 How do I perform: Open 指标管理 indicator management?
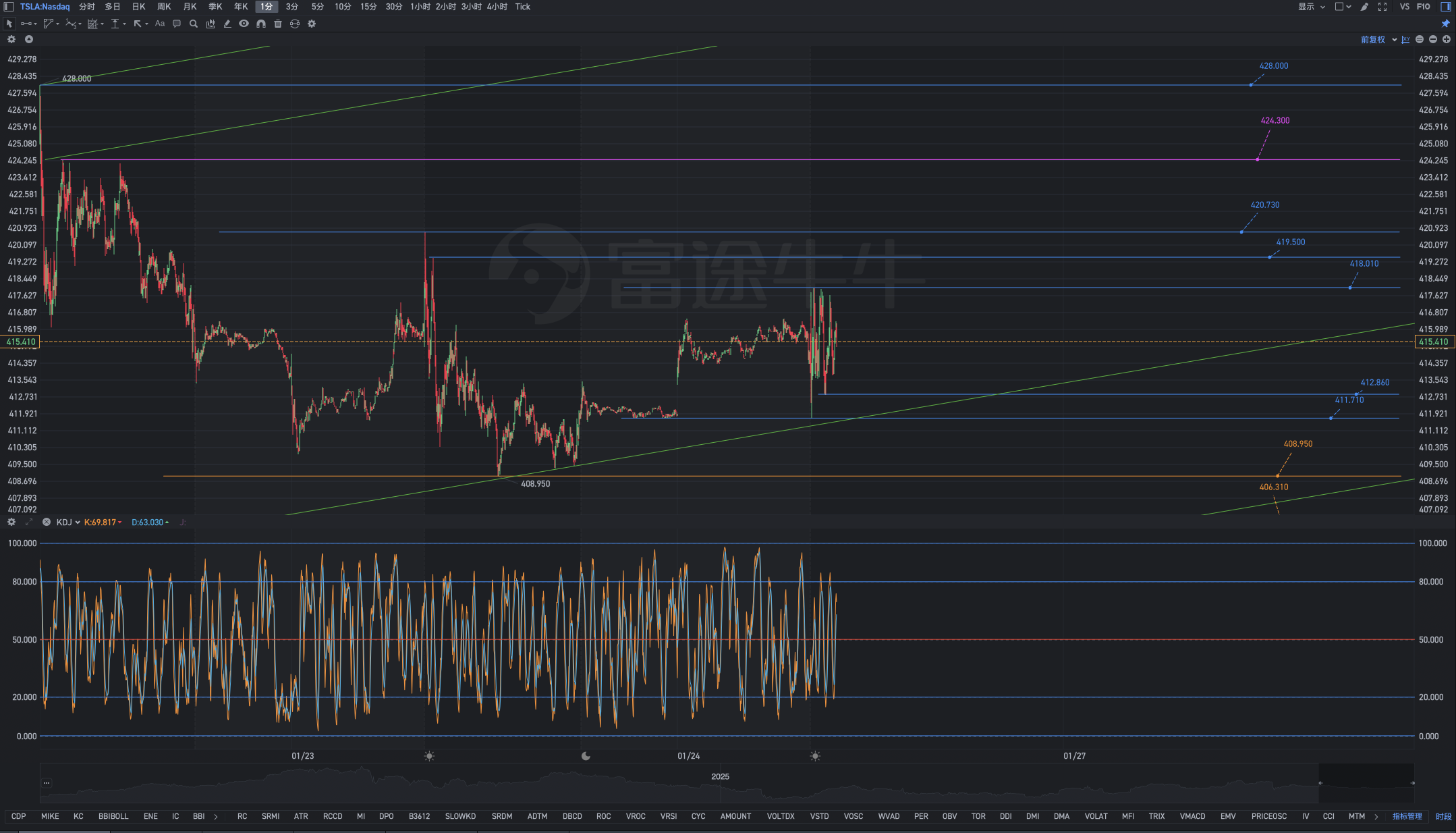[1407, 816]
